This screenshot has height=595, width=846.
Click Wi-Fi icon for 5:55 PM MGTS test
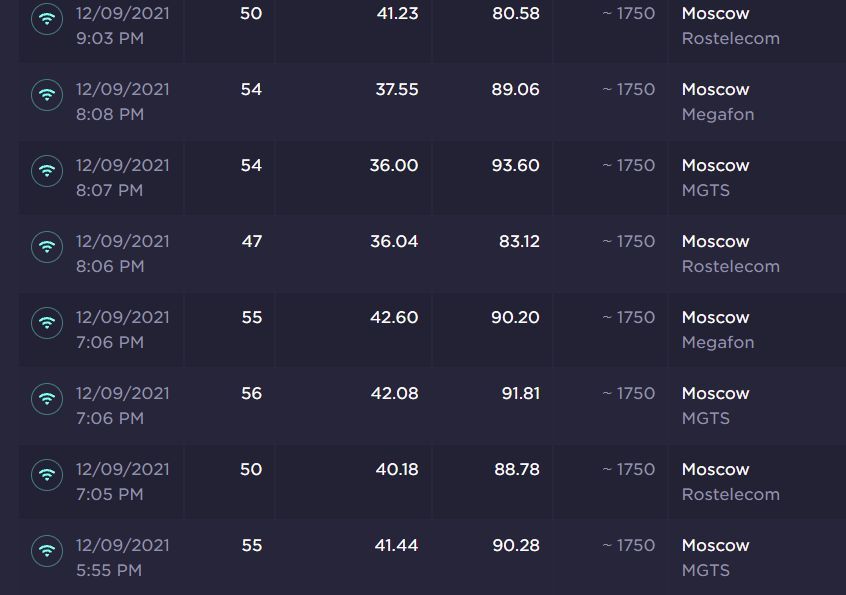coord(46,551)
